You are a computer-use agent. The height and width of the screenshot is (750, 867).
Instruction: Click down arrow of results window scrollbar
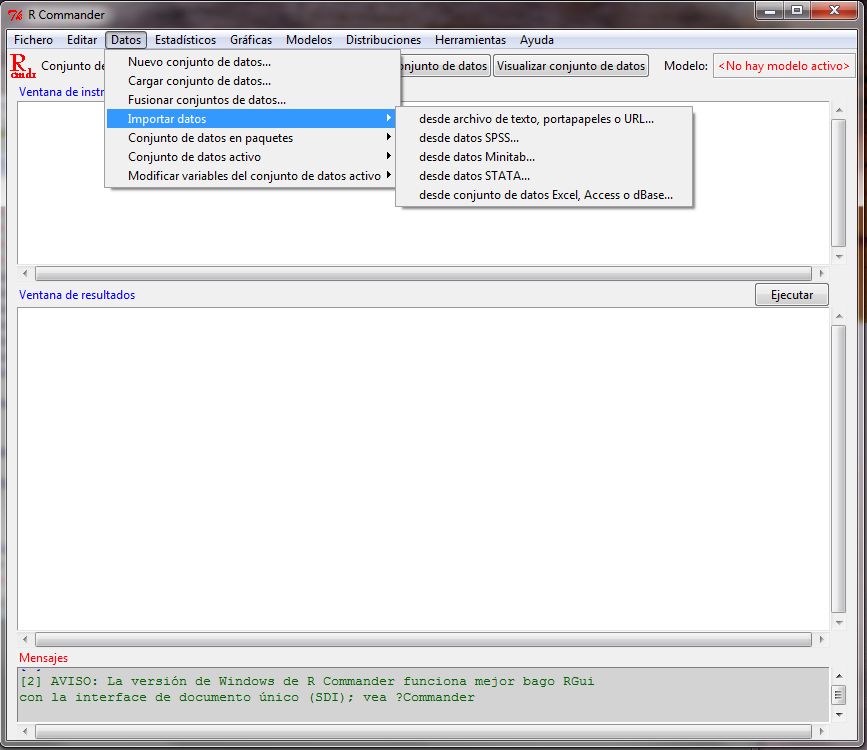point(839,623)
